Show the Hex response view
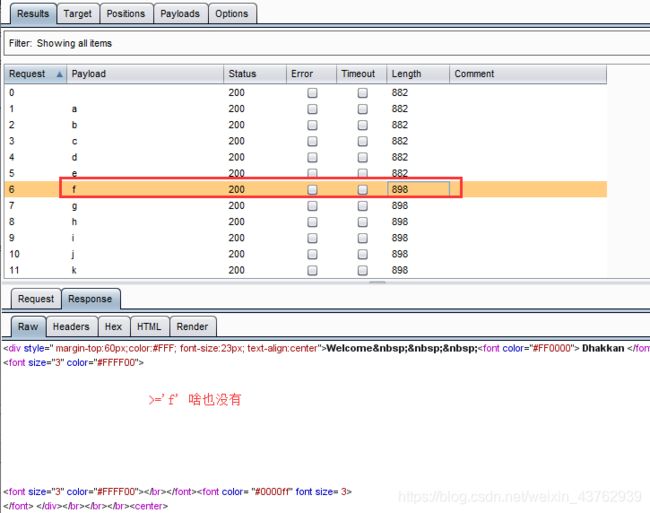Image resolution: width=650 pixels, height=513 pixels. 114,327
